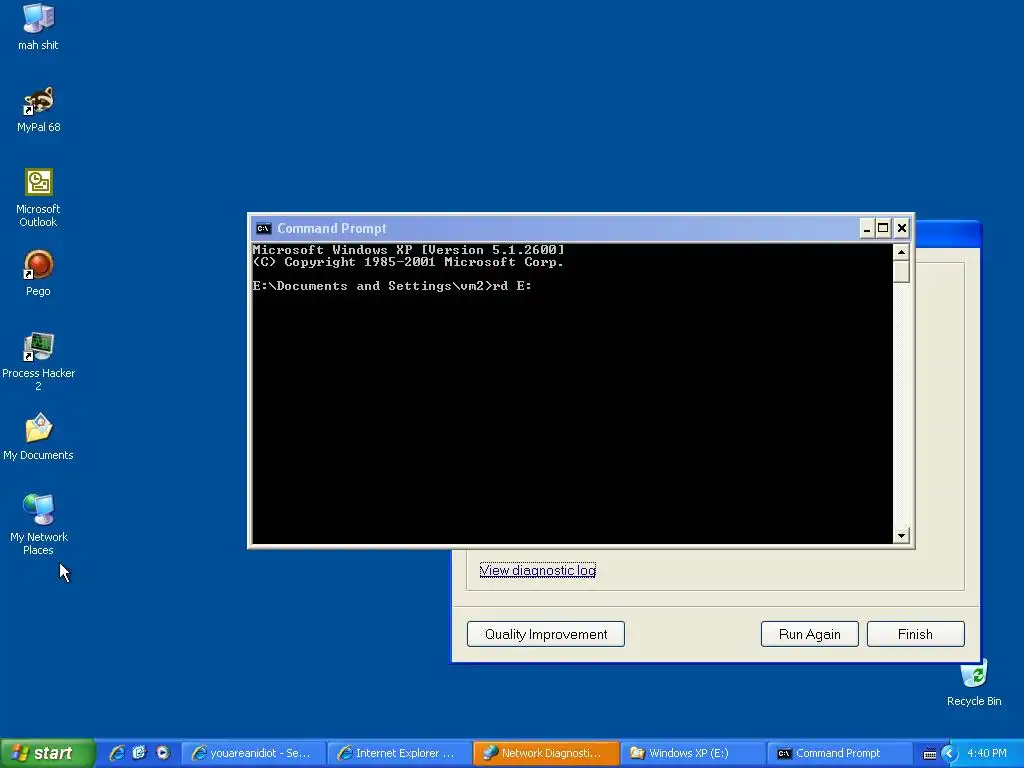Switch to Internet Explorer taskbar button

(x=398, y=753)
